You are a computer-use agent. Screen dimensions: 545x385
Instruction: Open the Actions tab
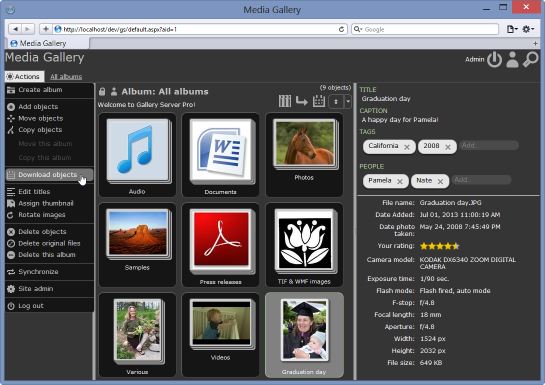24,76
